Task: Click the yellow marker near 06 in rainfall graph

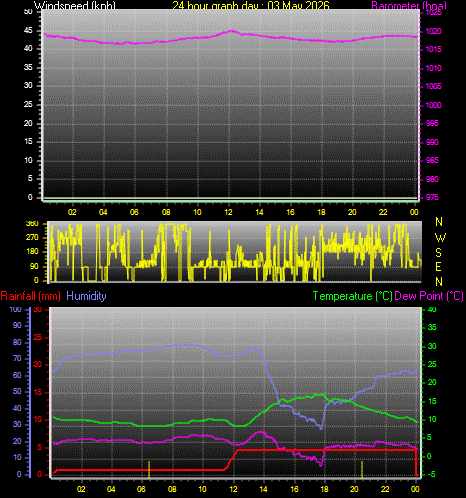Action: (x=149, y=470)
